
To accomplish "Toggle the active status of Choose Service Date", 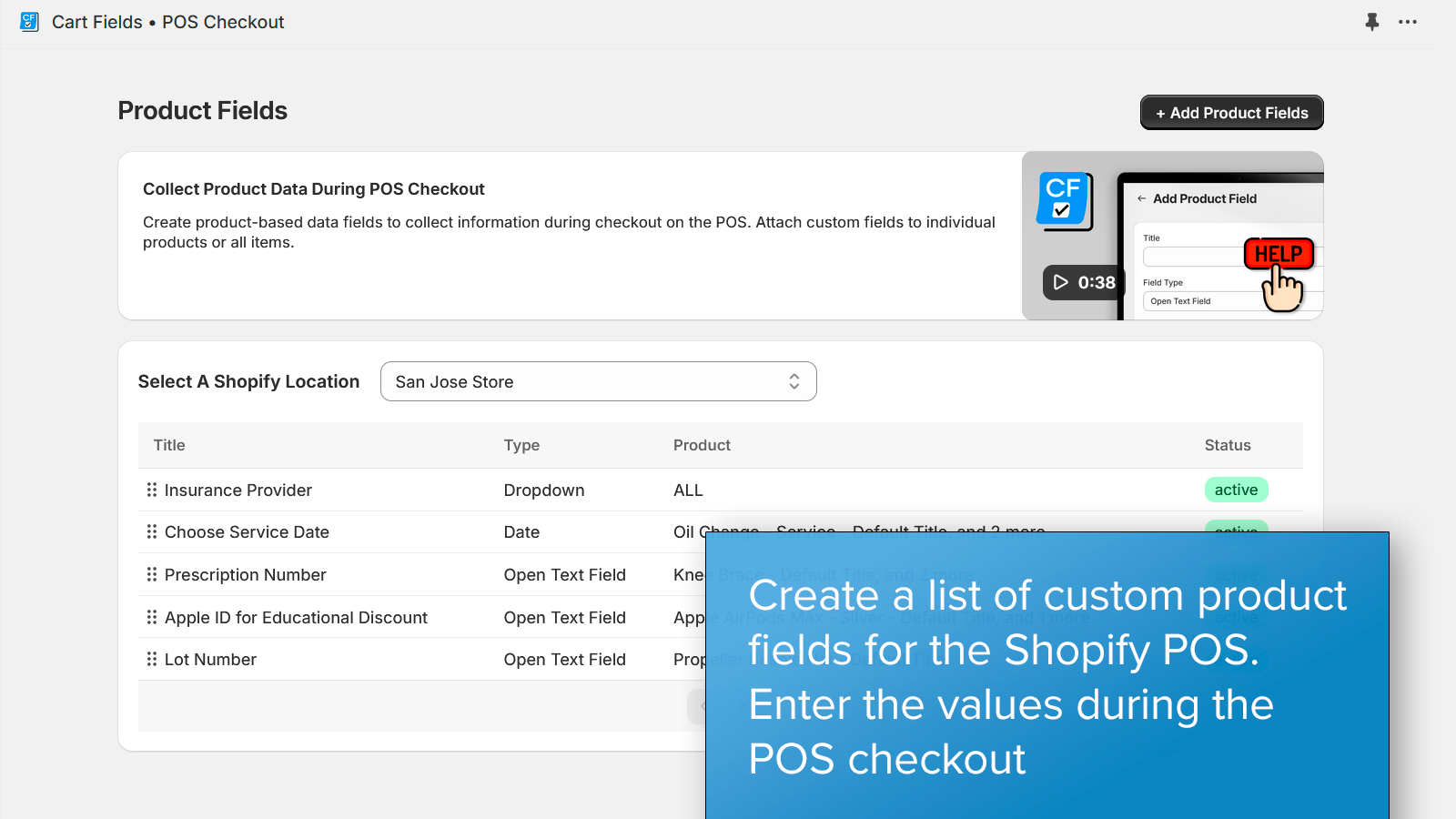I will 1236,531.
